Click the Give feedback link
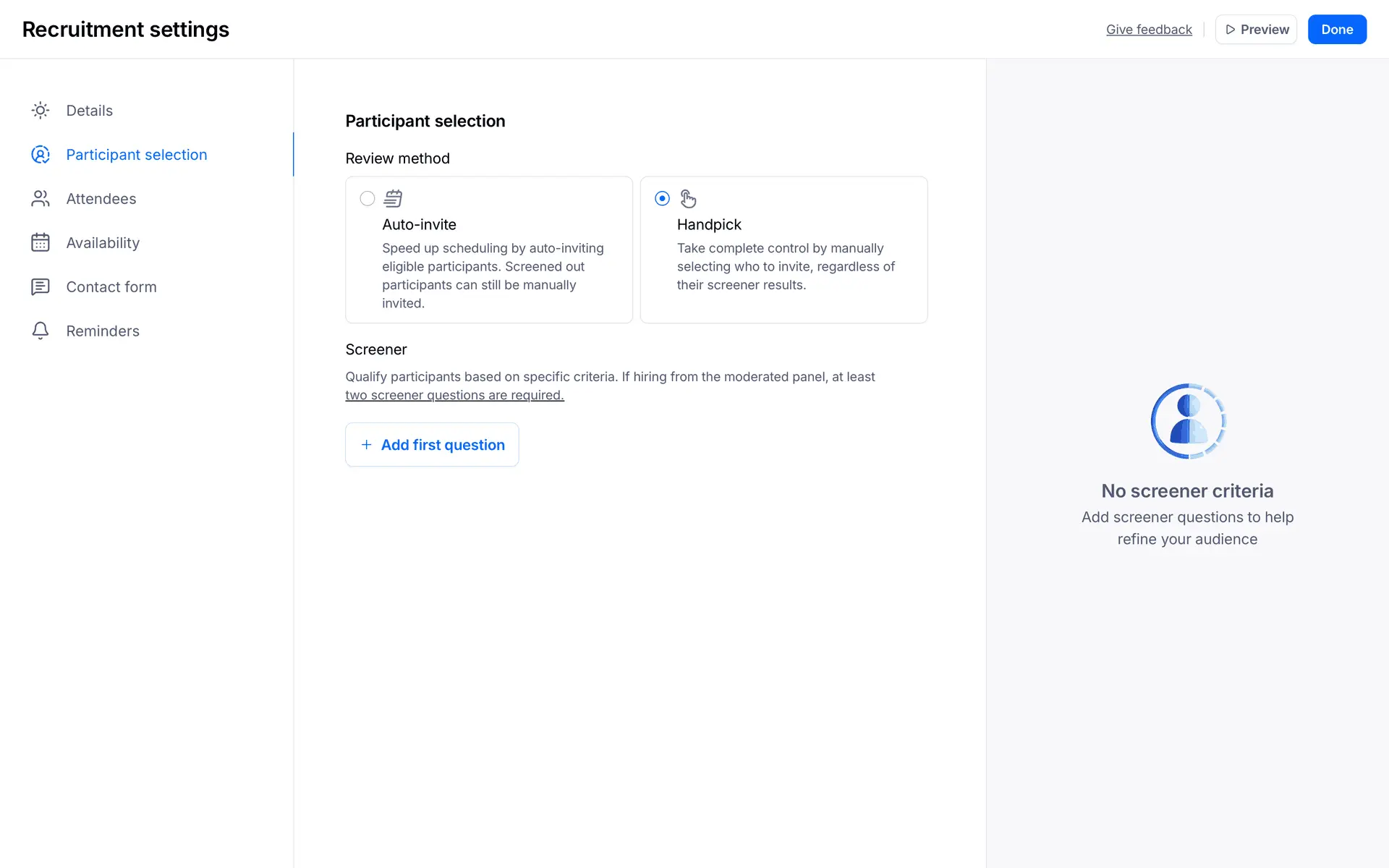Image resolution: width=1389 pixels, height=868 pixels. (1149, 30)
